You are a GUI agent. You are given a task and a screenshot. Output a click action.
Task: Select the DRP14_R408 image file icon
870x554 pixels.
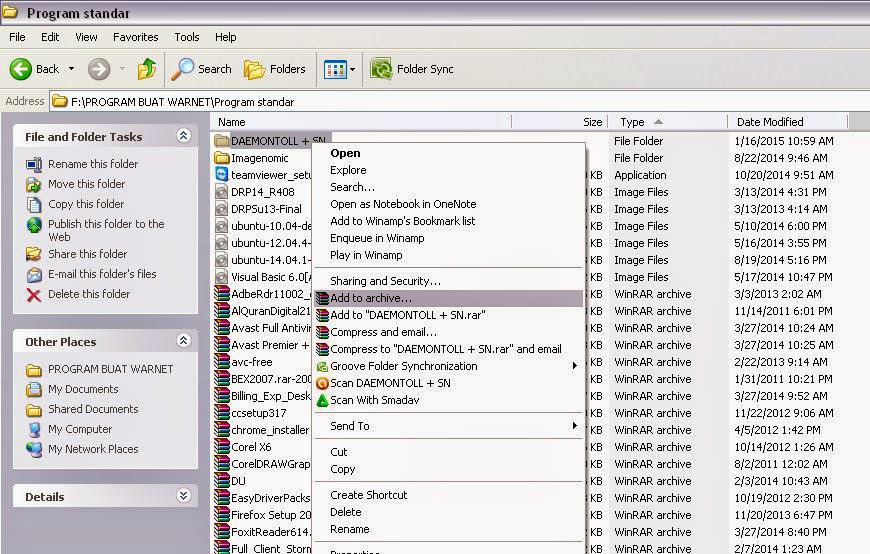click(x=222, y=192)
